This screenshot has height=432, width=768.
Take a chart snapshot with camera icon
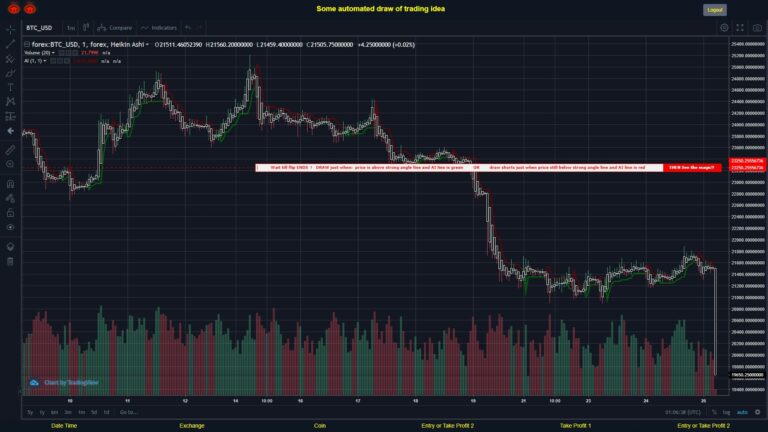[757, 28]
